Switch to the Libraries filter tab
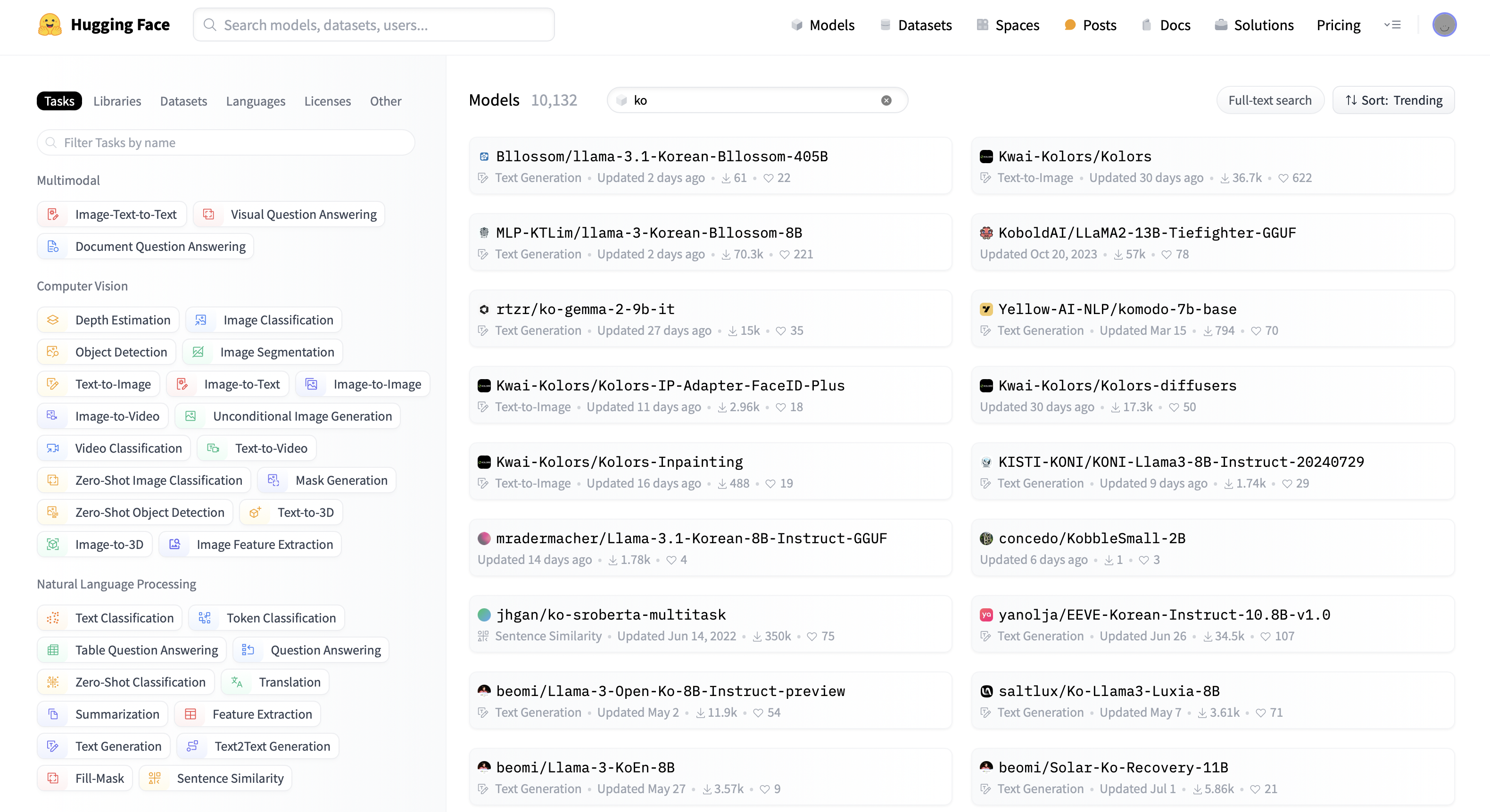The width and height of the screenshot is (1490, 812). tap(117, 101)
